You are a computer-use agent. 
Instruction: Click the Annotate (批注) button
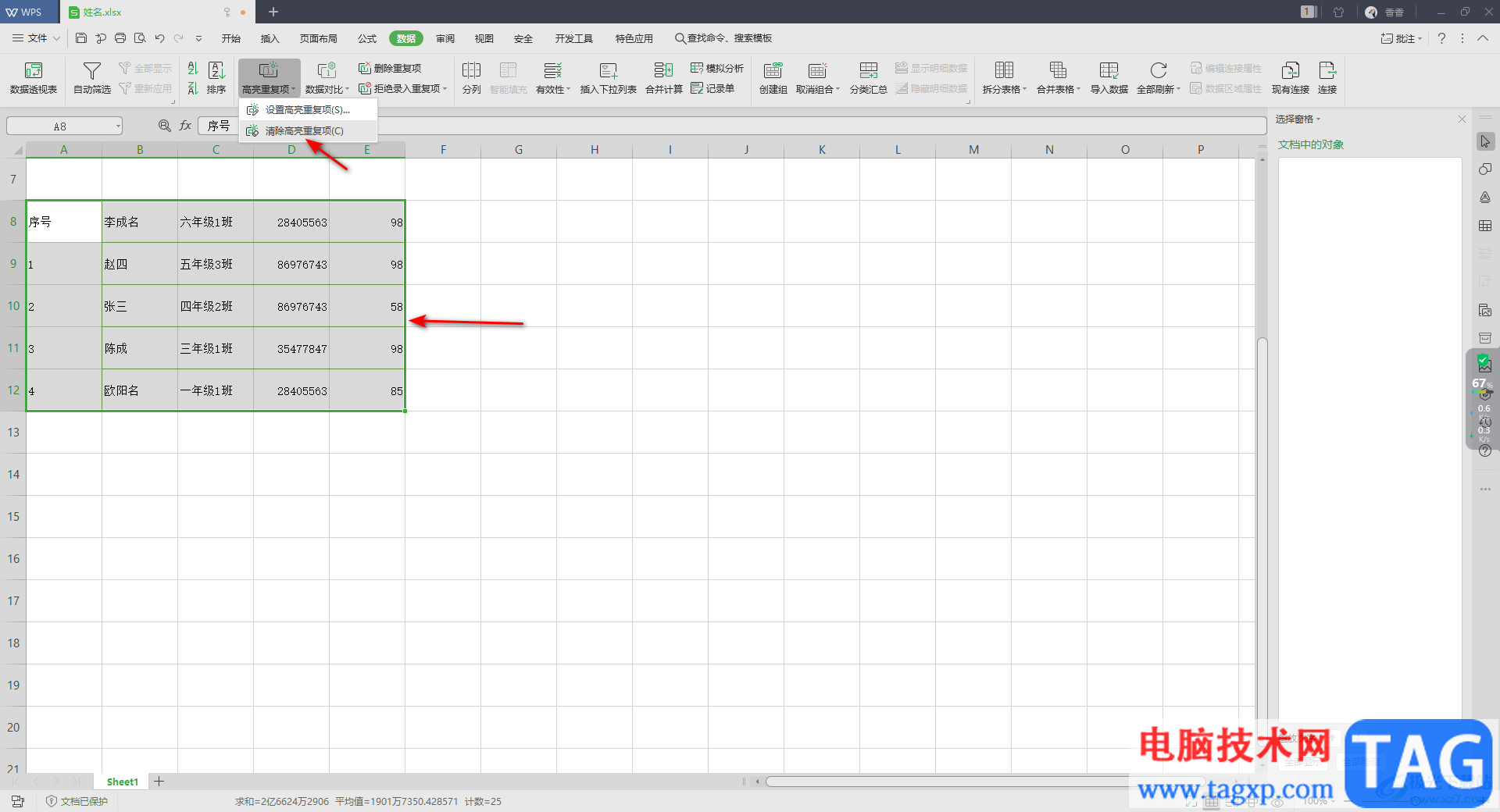(1402, 38)
